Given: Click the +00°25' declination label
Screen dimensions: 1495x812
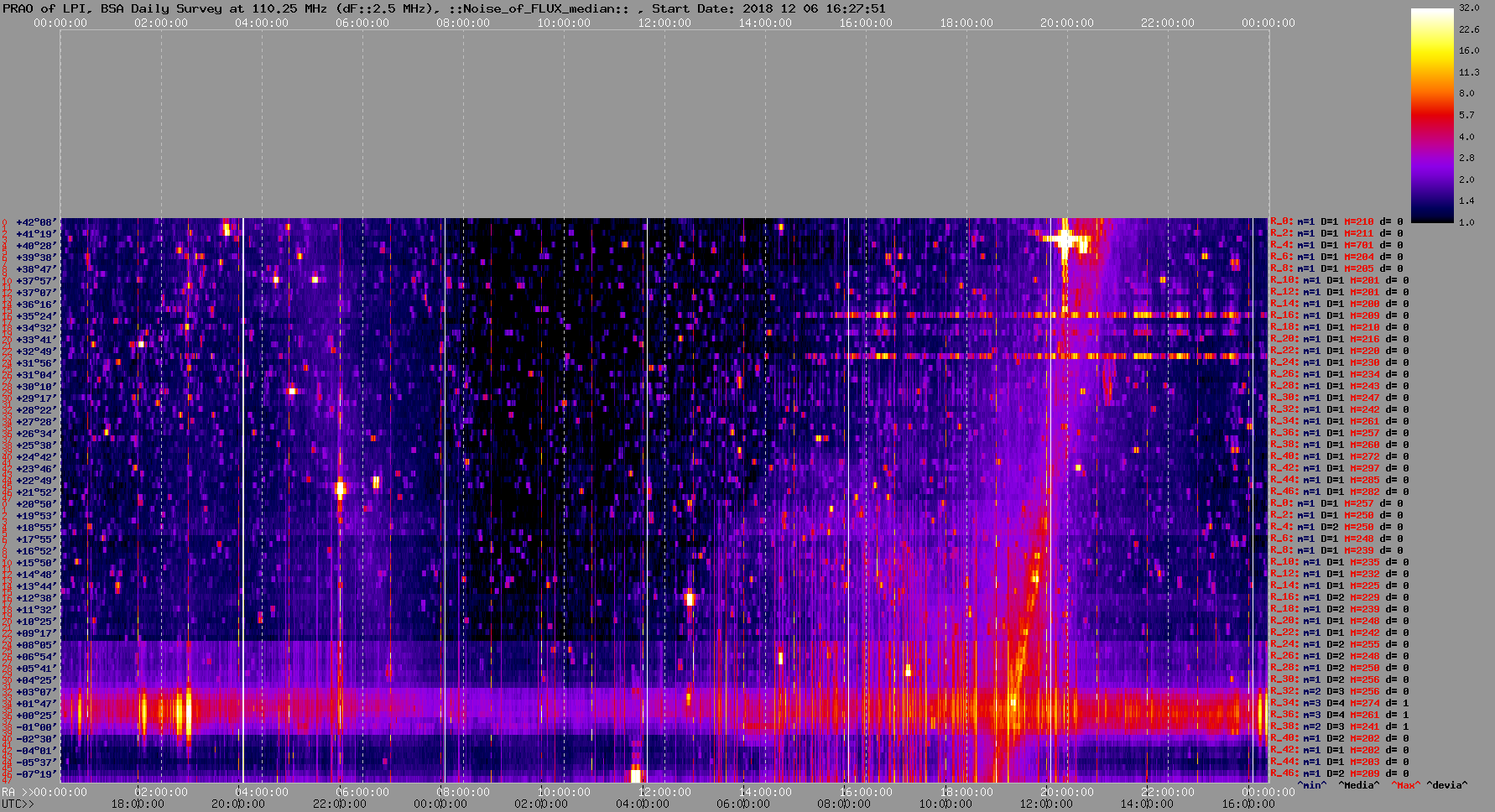Looking at the screenshot, I should point(37,716).
